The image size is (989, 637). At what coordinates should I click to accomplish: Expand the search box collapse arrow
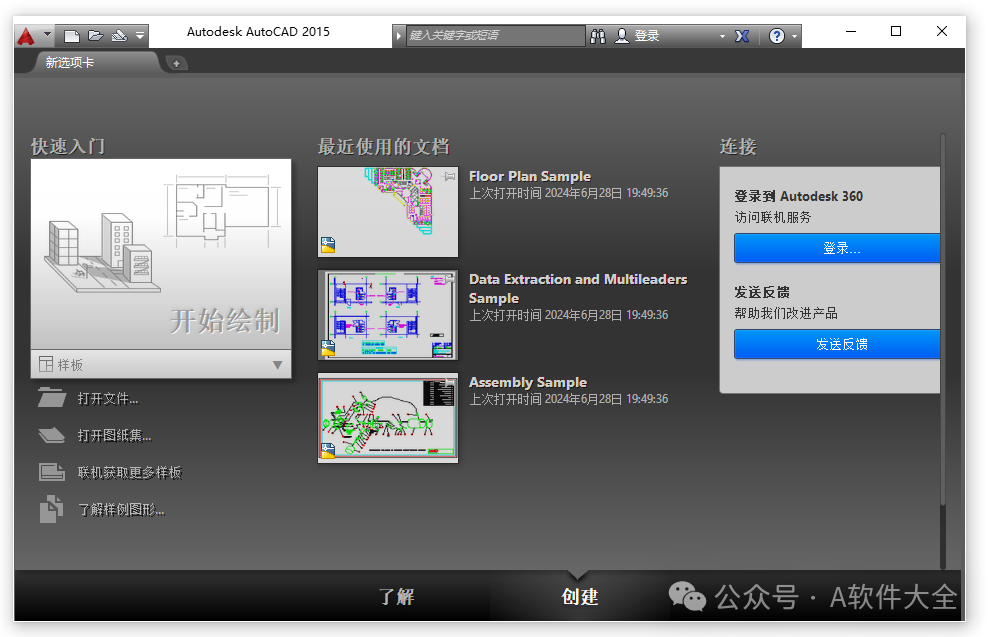pos(399,36)
